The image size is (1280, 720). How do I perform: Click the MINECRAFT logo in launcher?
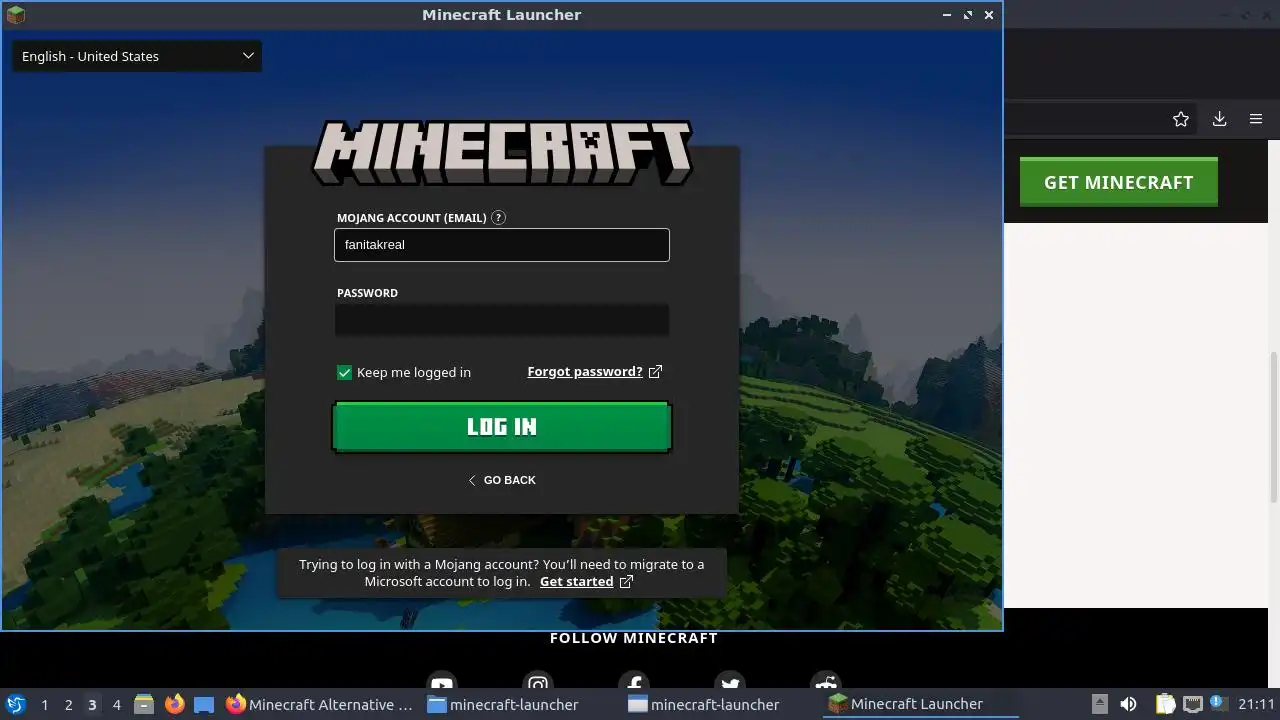tap(502, 153)
